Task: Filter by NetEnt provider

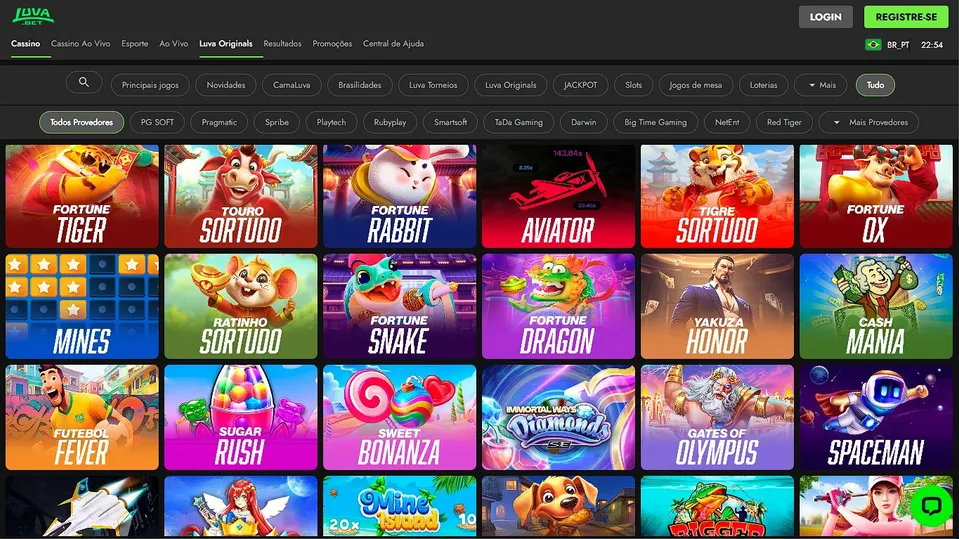Action: click(x=727, y=122)
